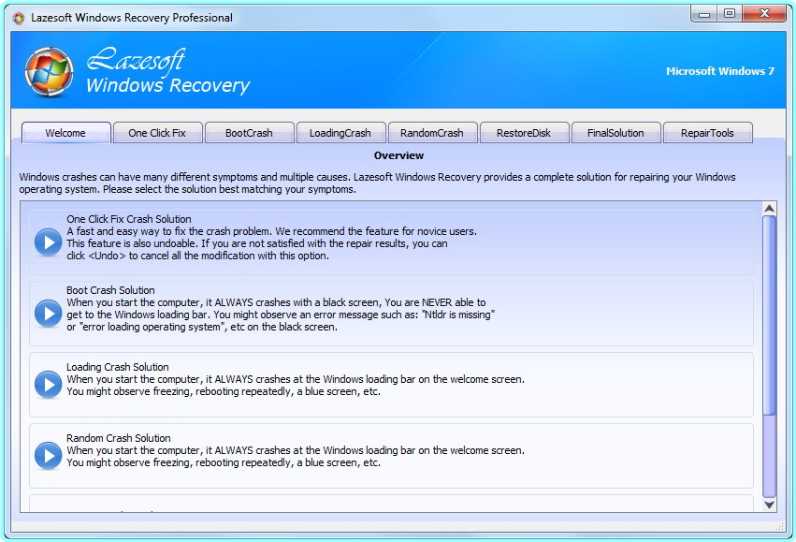Click the Boot Crash Solution heading

tap(111, 290)
